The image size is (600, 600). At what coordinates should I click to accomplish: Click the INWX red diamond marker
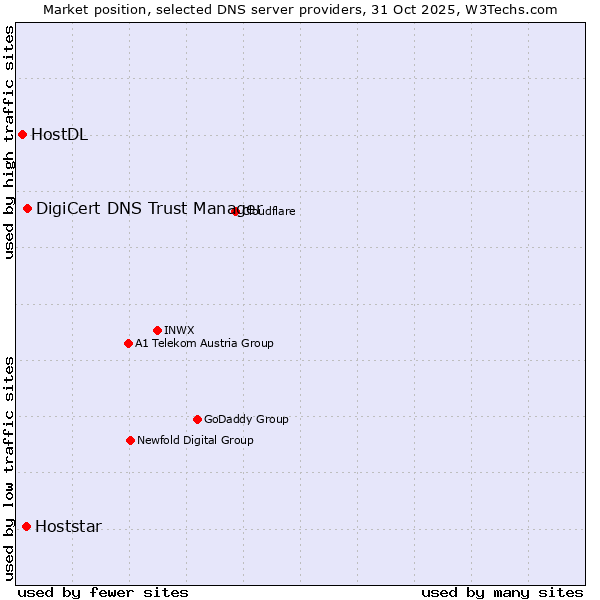157,330
